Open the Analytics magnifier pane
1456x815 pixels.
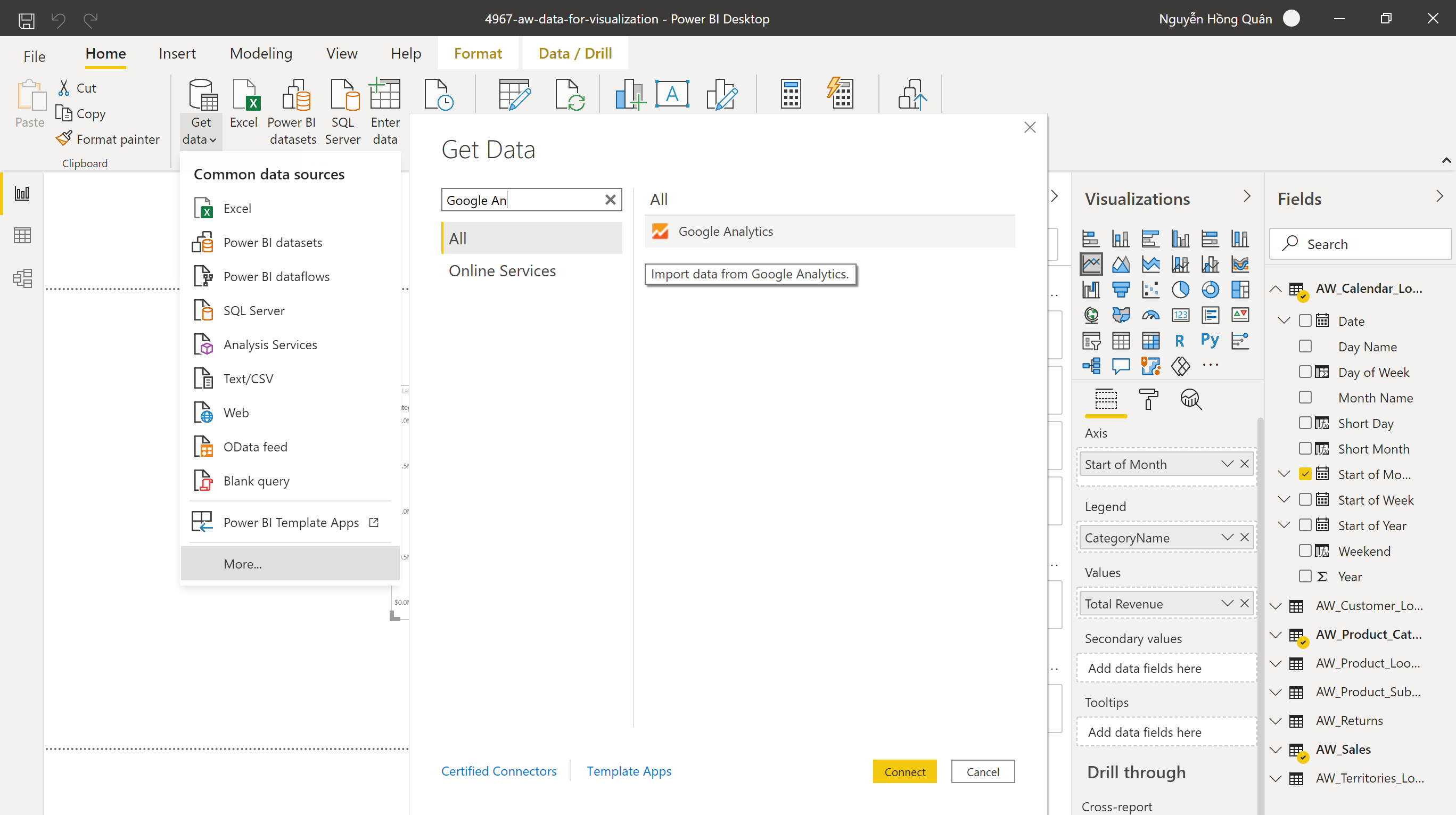click(x=1190, y=399)
